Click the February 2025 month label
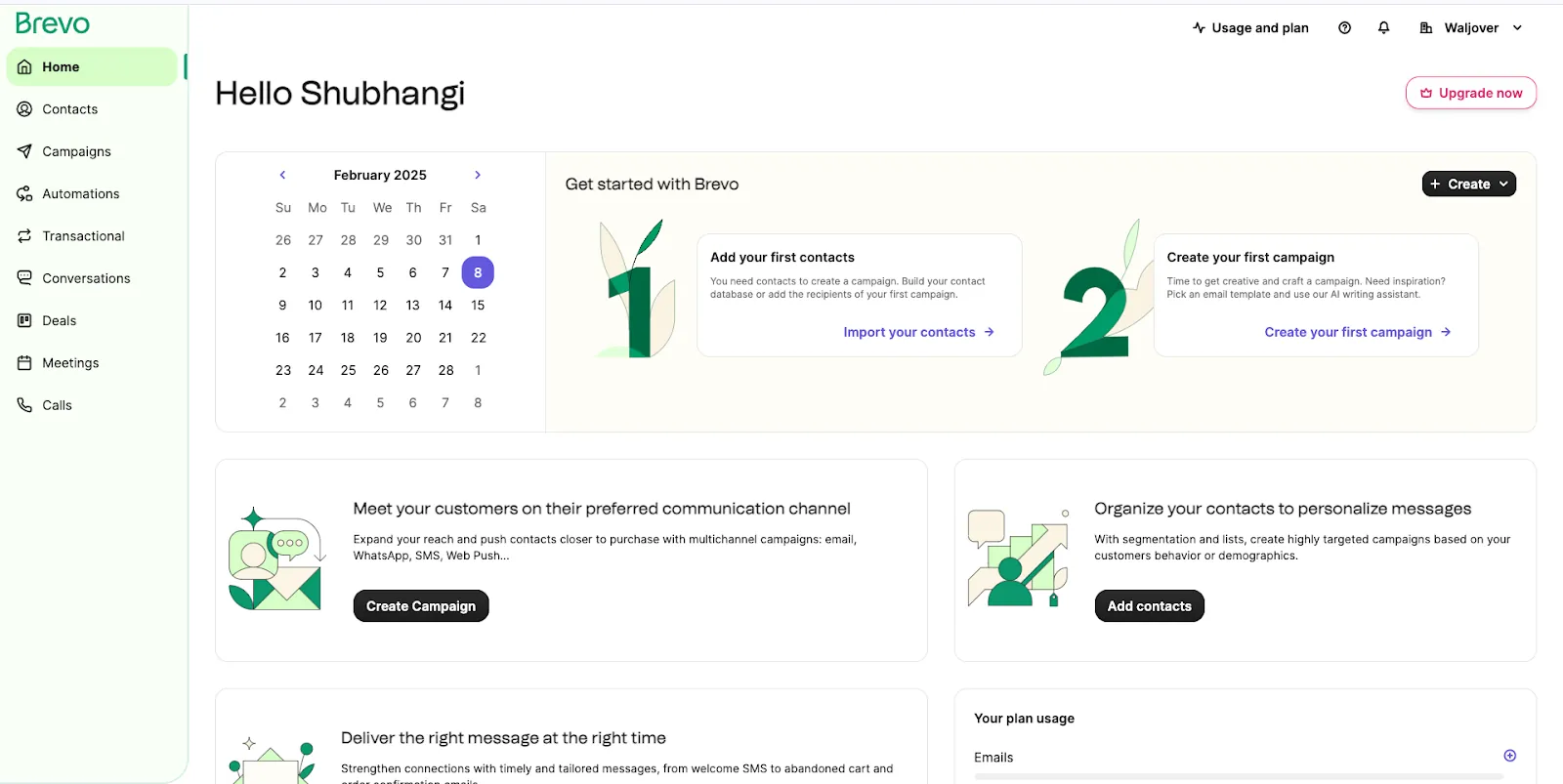Viewport: 1563px width, 784px height. click(x=380, y=175)
